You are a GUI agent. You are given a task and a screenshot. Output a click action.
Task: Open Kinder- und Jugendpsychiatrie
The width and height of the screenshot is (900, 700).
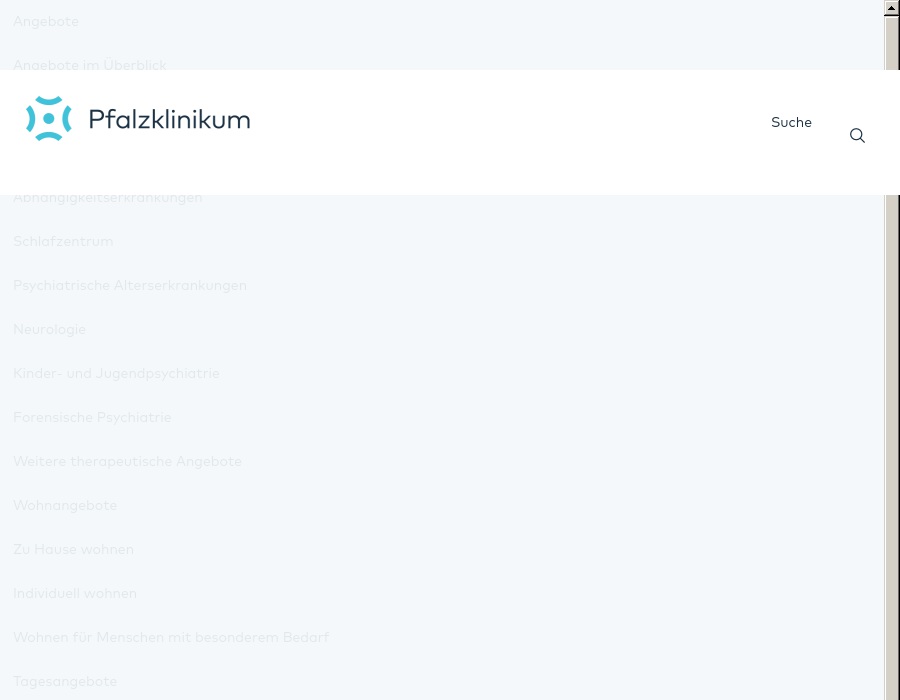pos(116,373)
